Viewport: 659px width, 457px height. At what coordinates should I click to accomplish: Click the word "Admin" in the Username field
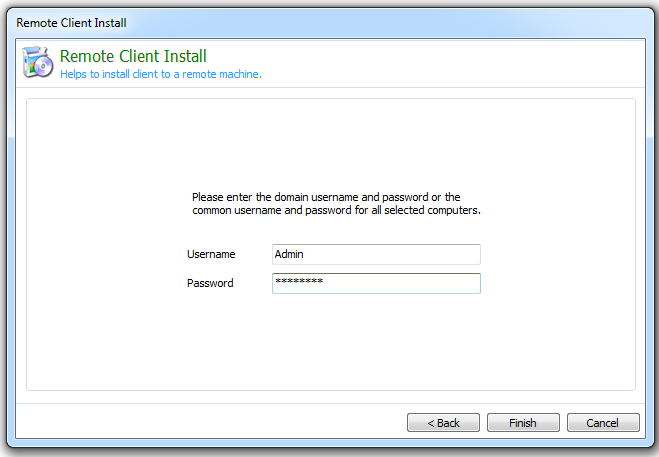289,255
